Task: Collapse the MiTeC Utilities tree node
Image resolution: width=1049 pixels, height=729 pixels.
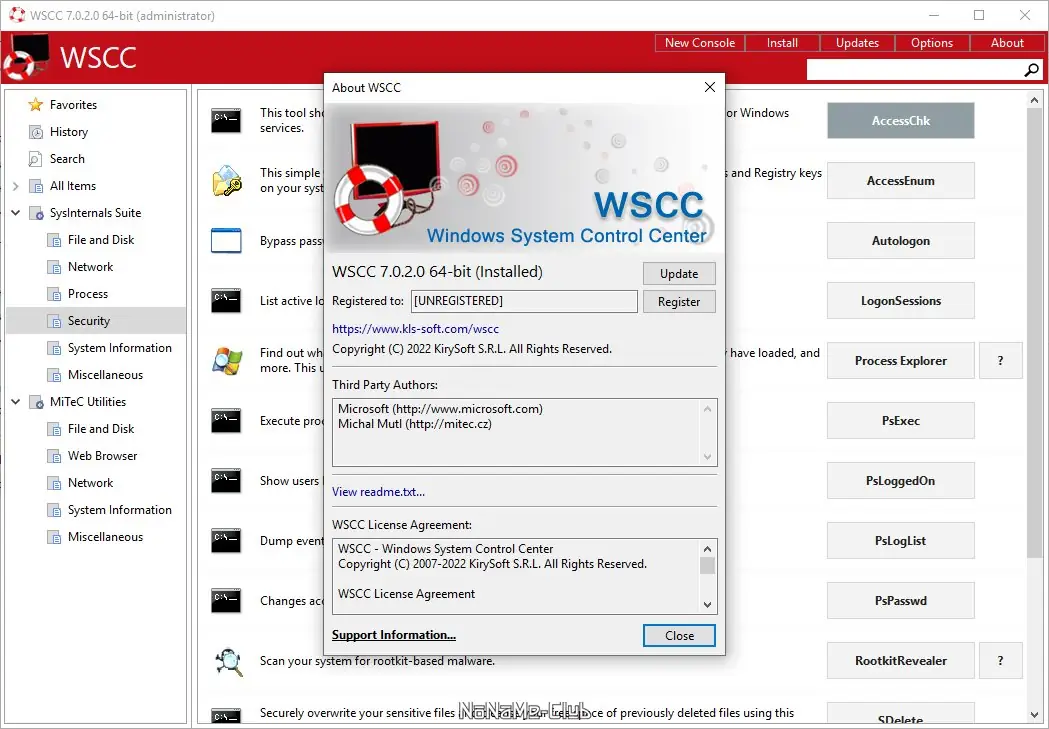Action: pyautogui.click(x=16, y=402)
